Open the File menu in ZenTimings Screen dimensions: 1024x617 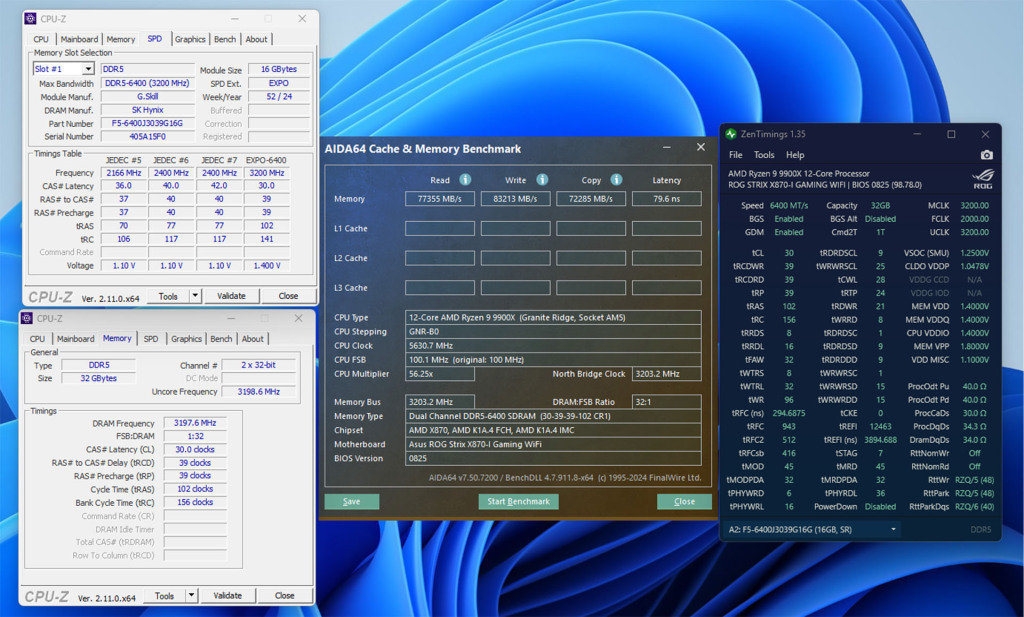pos(735,155)
